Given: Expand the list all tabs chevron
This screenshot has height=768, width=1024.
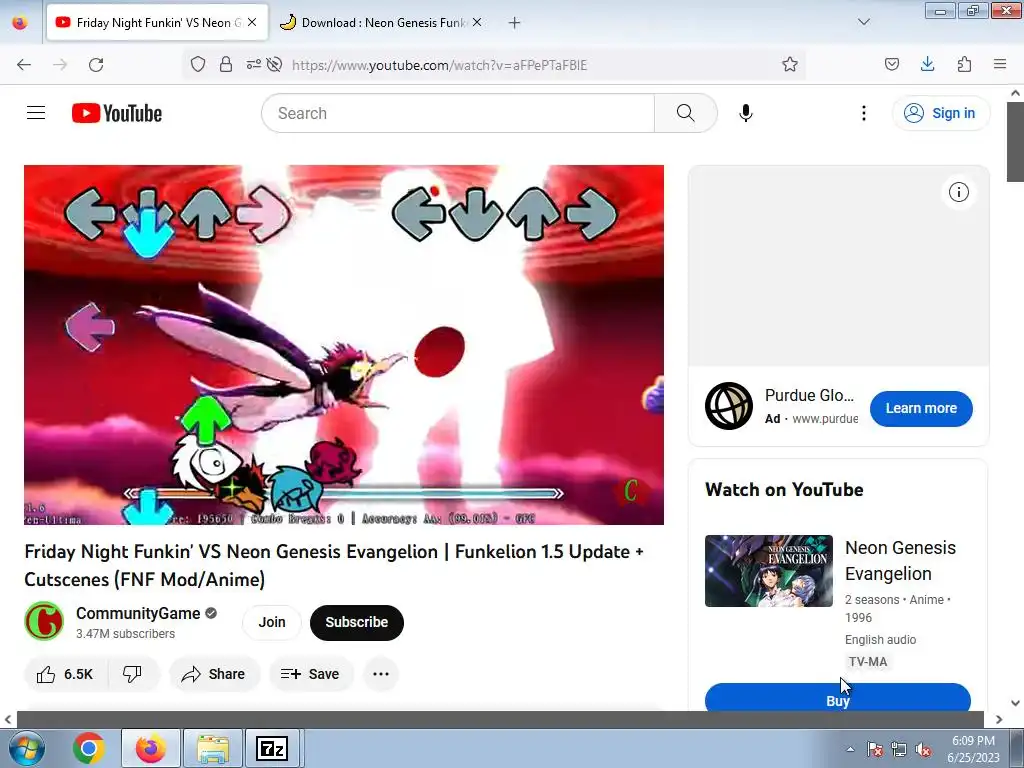Looking at the screenshot, I should [x=863, y=22].
